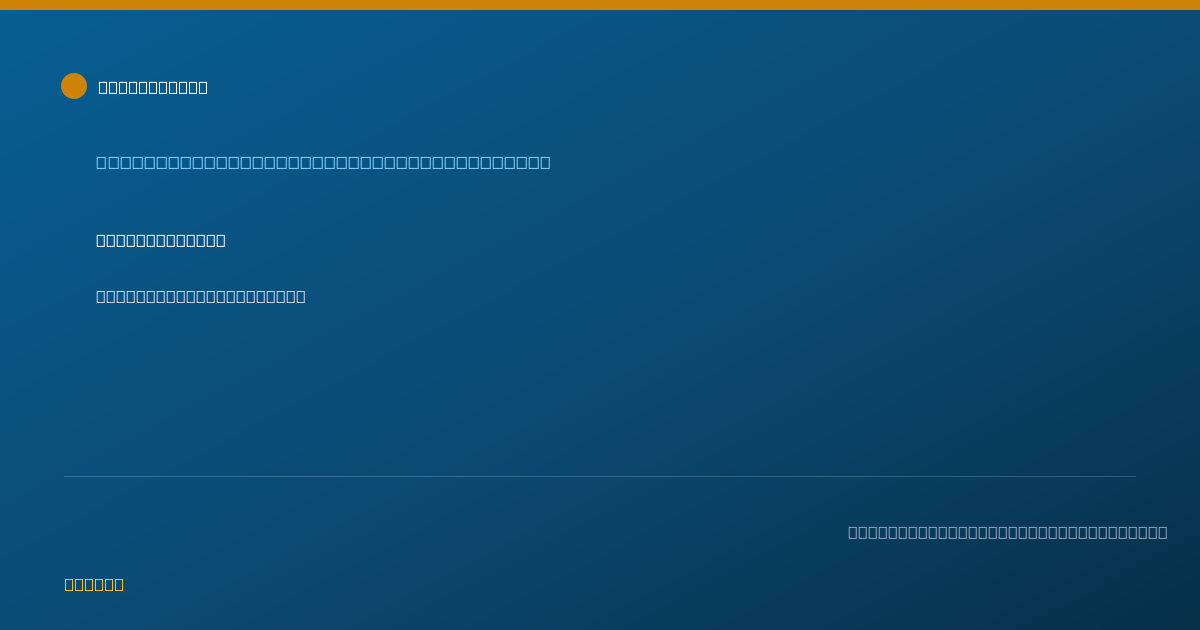
Task: Click the first character of the light-blue line
Action: 101,162
